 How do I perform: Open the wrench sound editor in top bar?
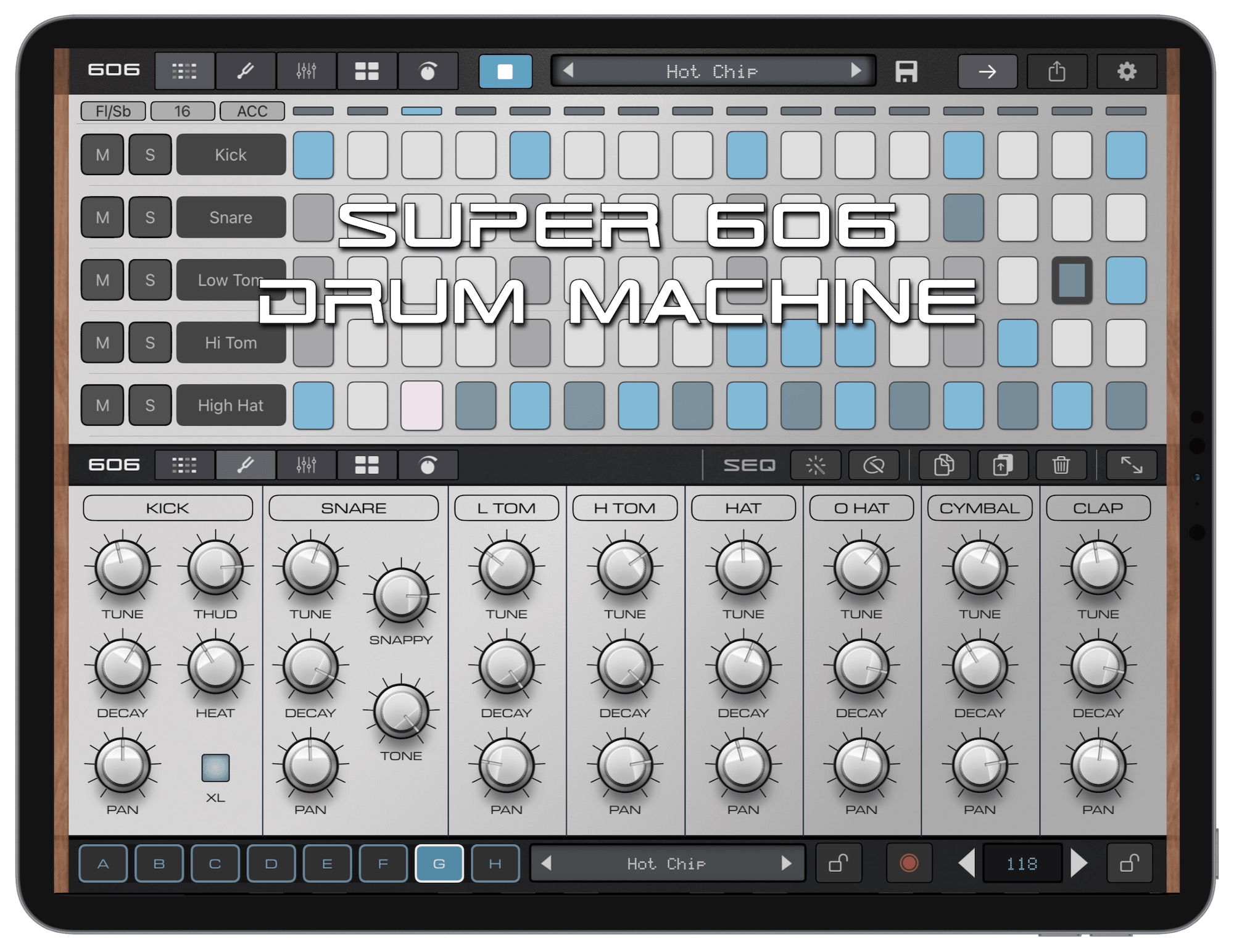coord(245,71)
